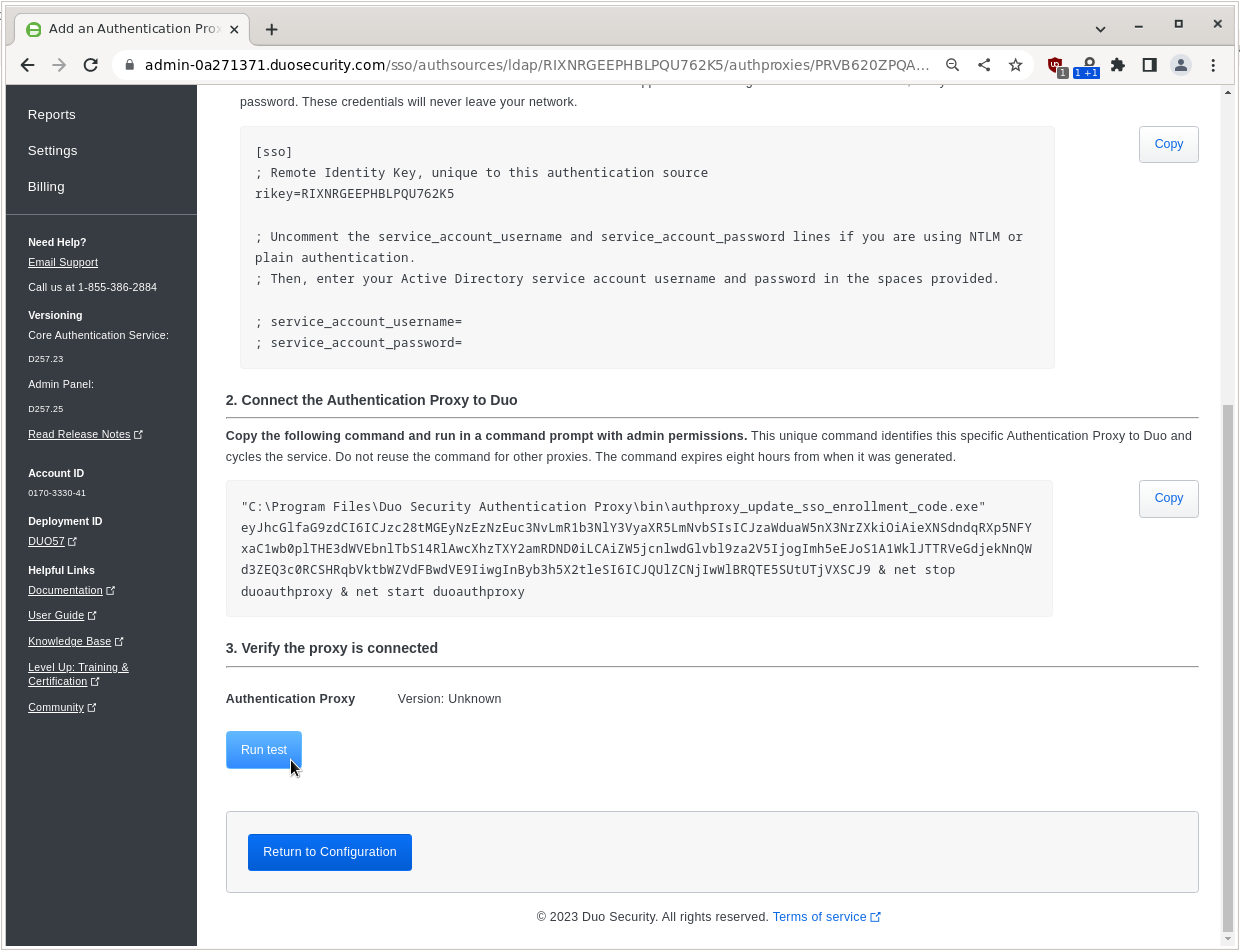Click the Run test button
This screenshot has height=950, width=1240.
point(264,750)
